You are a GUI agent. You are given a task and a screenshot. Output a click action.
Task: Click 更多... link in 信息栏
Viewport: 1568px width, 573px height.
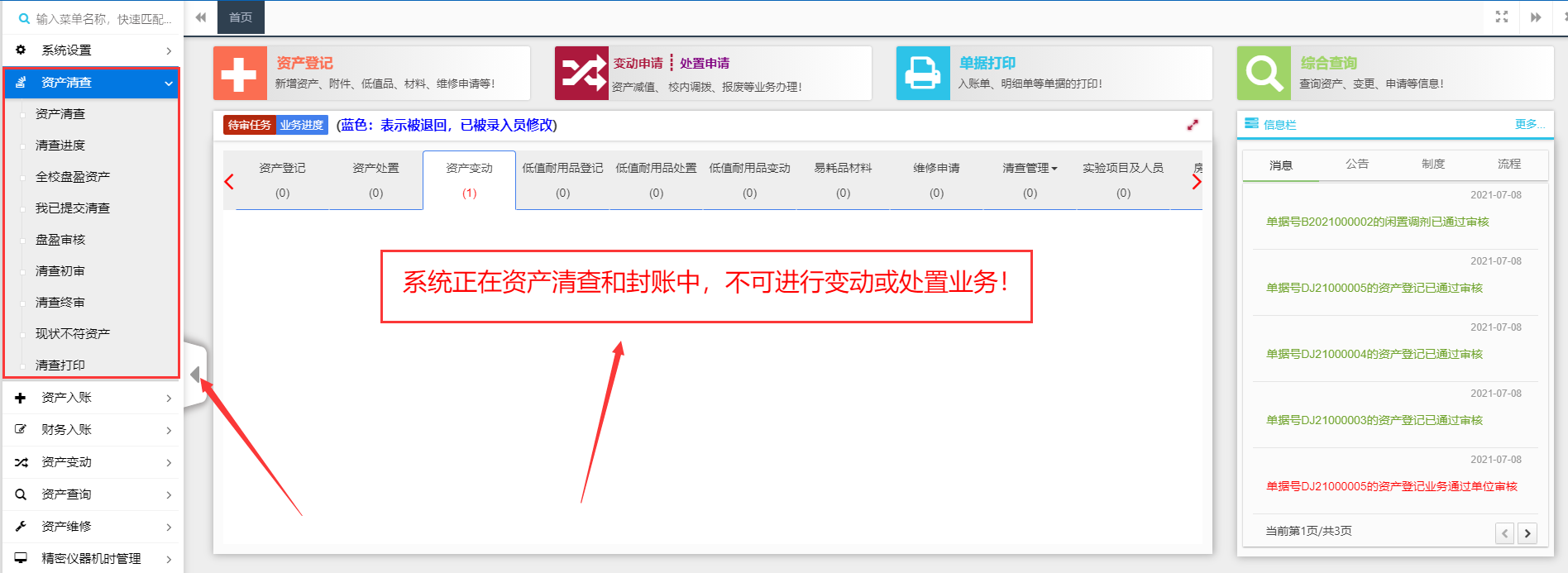[1528, 124]
